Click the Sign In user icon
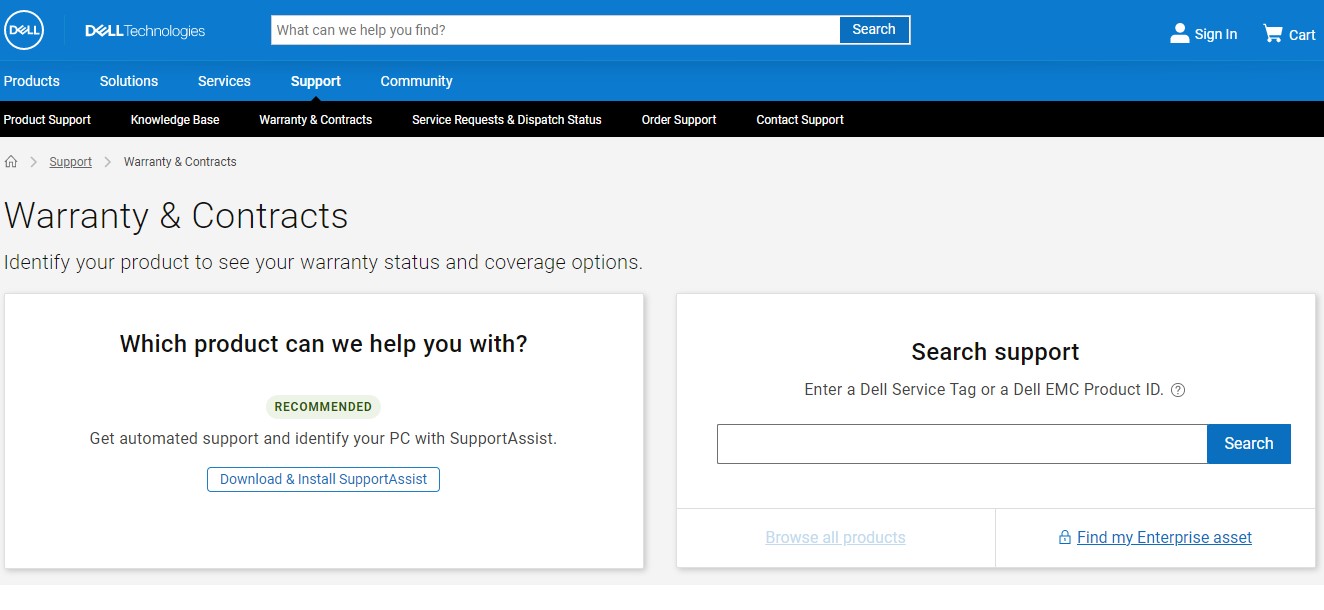 (1180, 33)
